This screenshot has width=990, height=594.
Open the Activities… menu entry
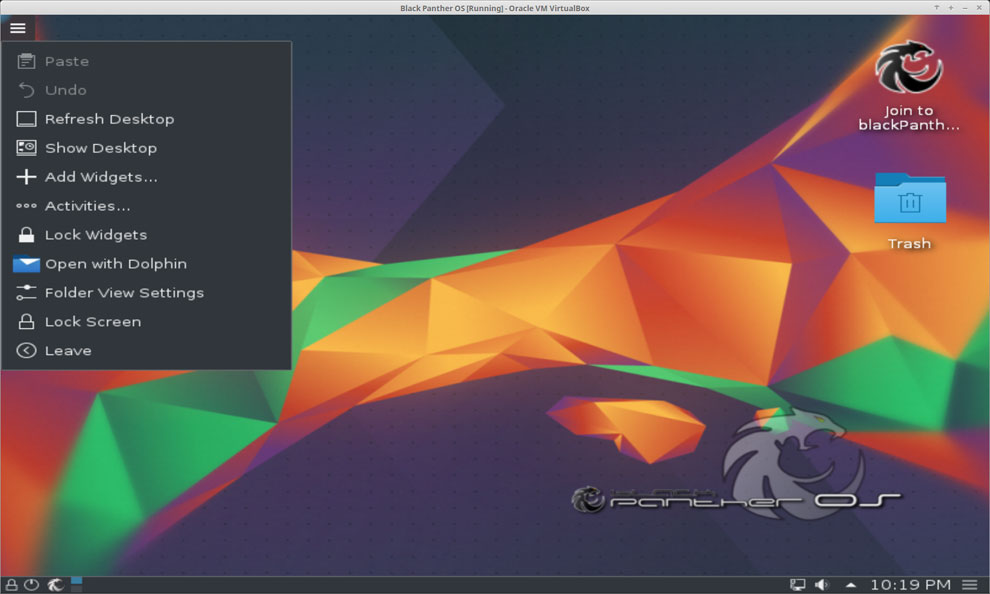pos(146,206)
